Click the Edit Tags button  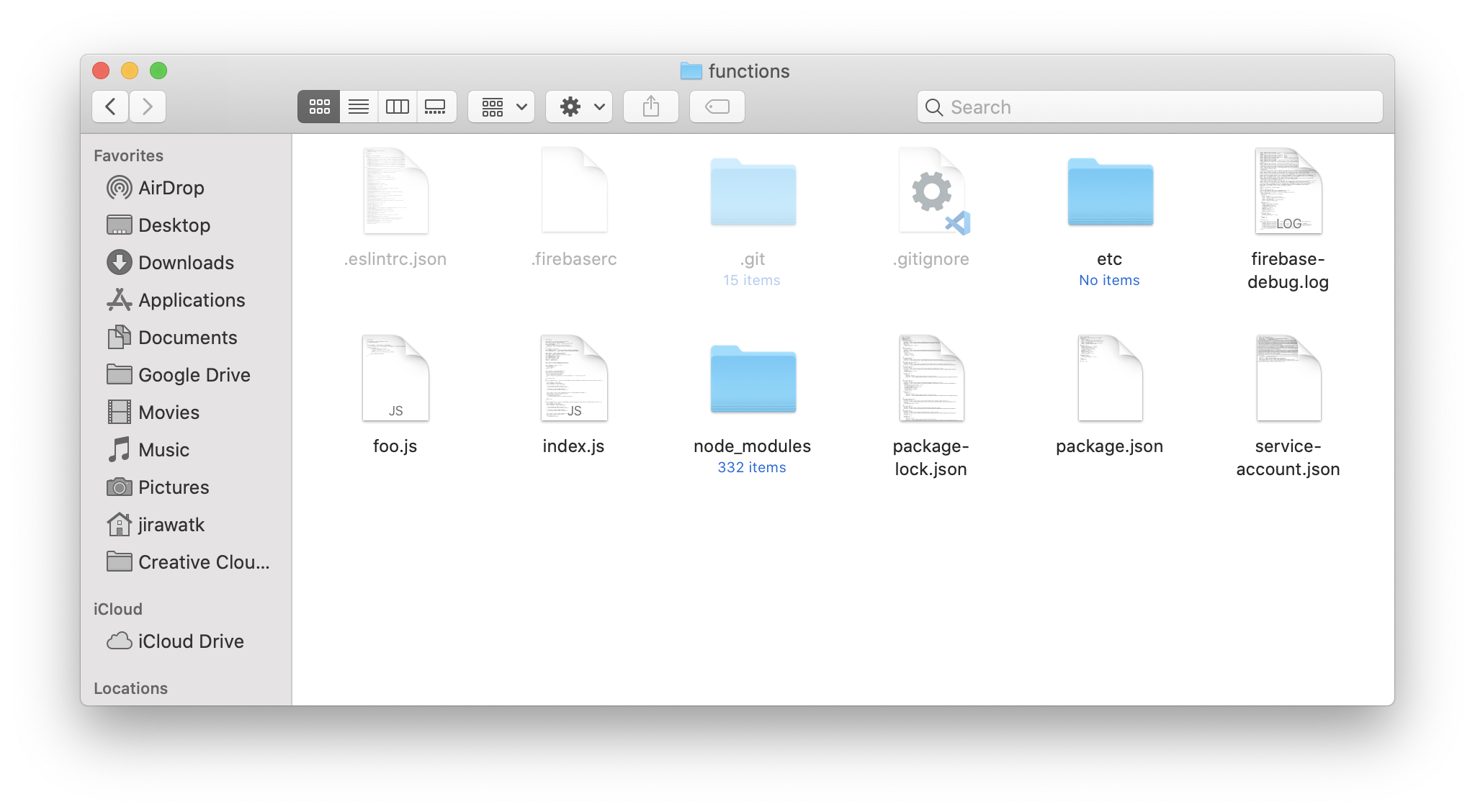[717, 107]
